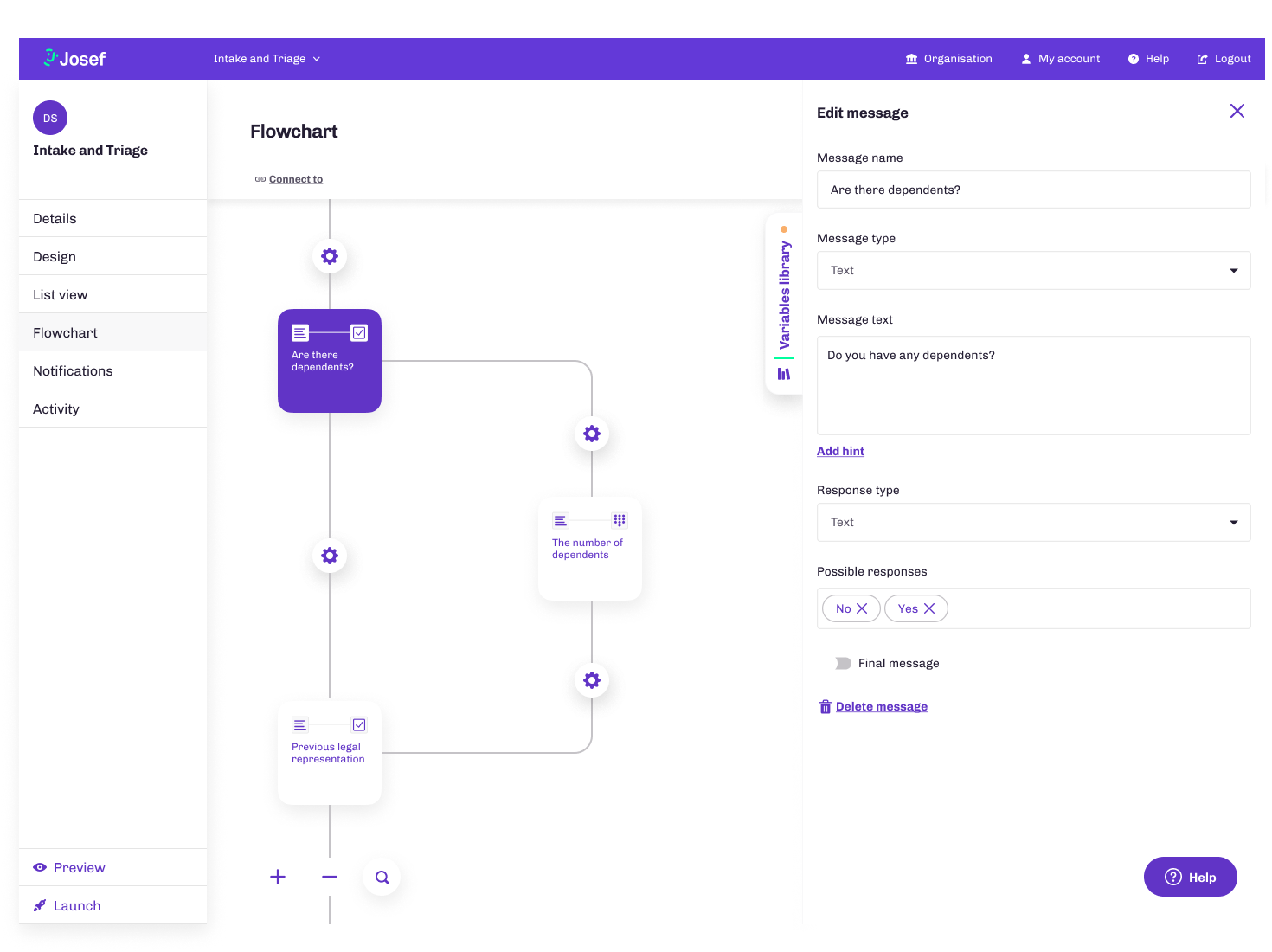Click the trash icon beside Delete message
1272x952 pixels.
coord(825,706)
